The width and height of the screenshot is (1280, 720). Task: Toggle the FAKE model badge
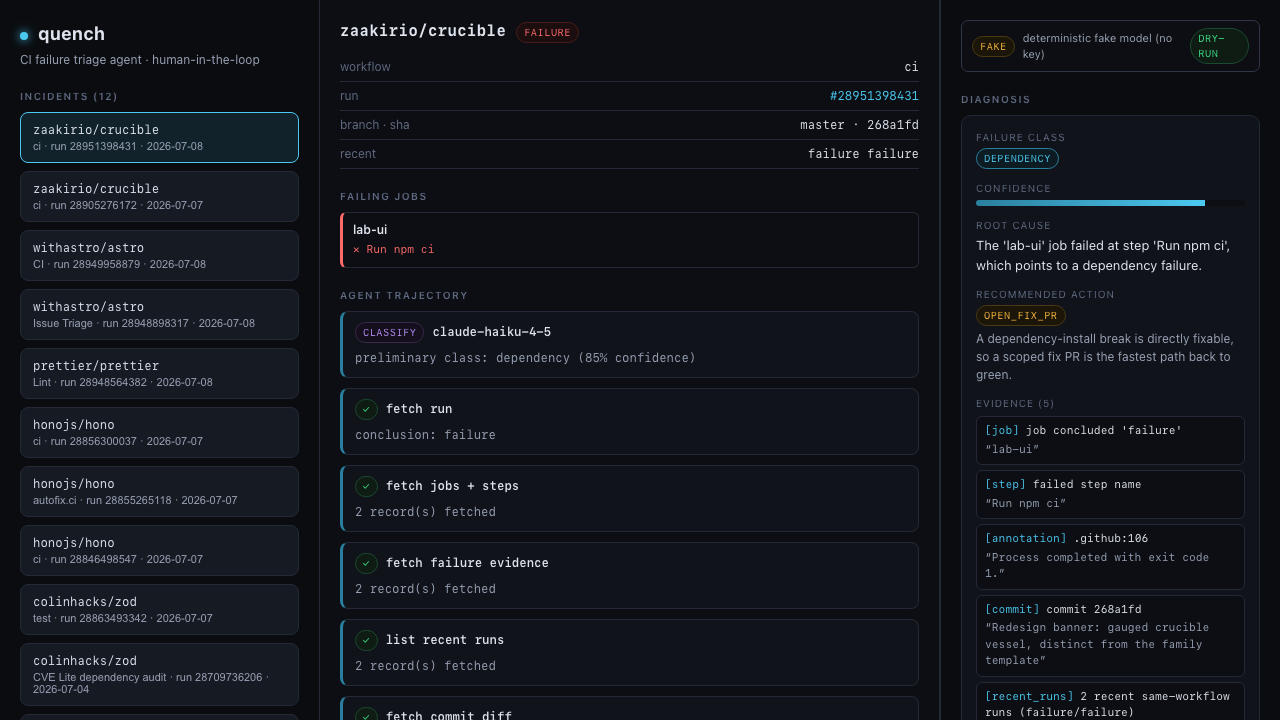[x=993, y=46]
